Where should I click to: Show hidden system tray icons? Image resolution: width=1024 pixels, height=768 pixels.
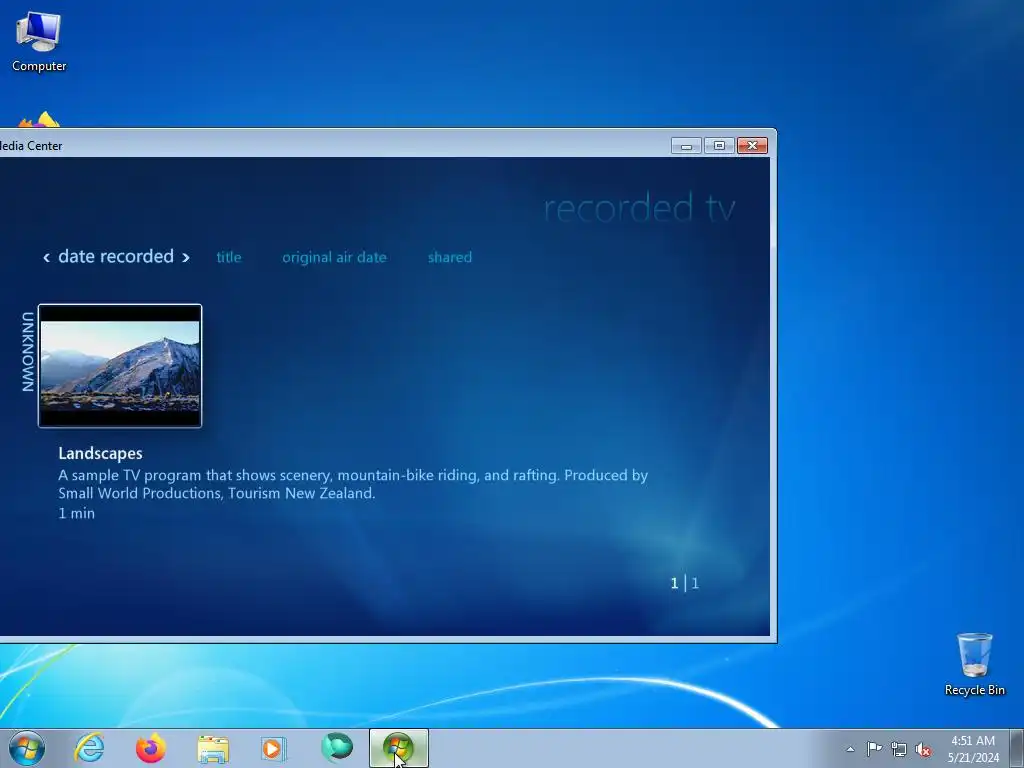coord(850,749)
